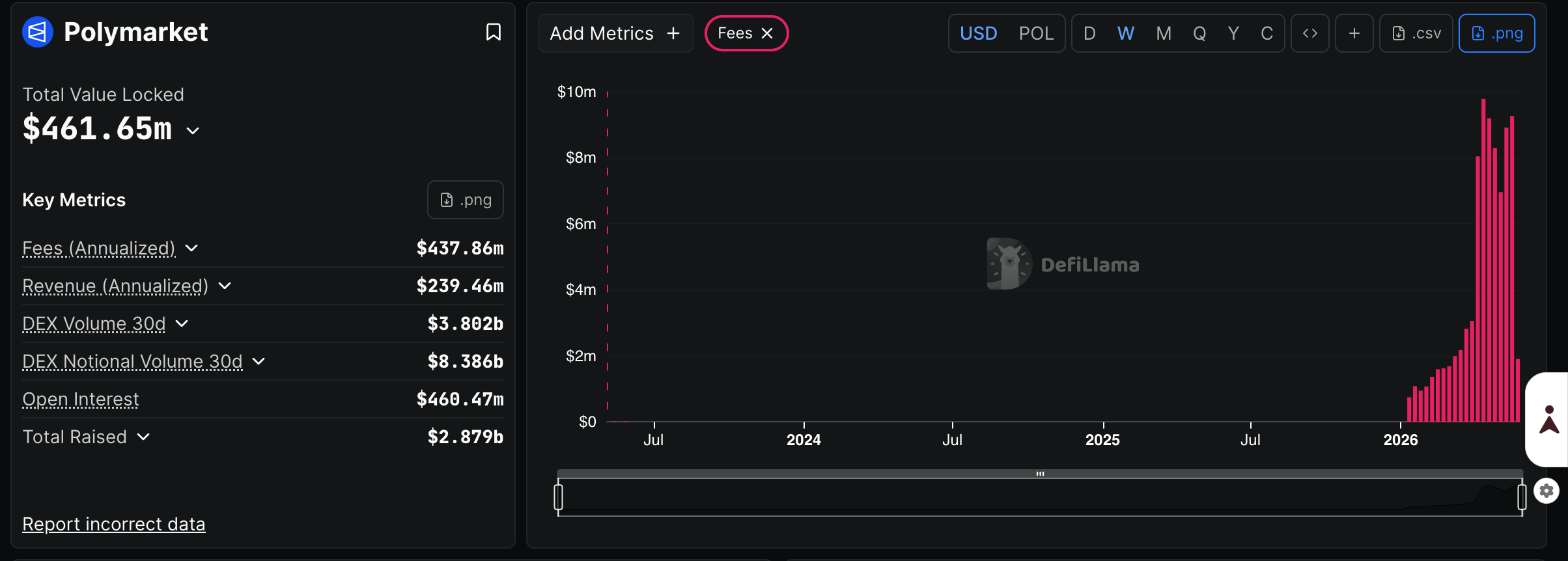Image resolution: width=1568 pixels, height=561 pixels.
Task: Expand Total Value Locked breakdown
Action: [193, 131]
